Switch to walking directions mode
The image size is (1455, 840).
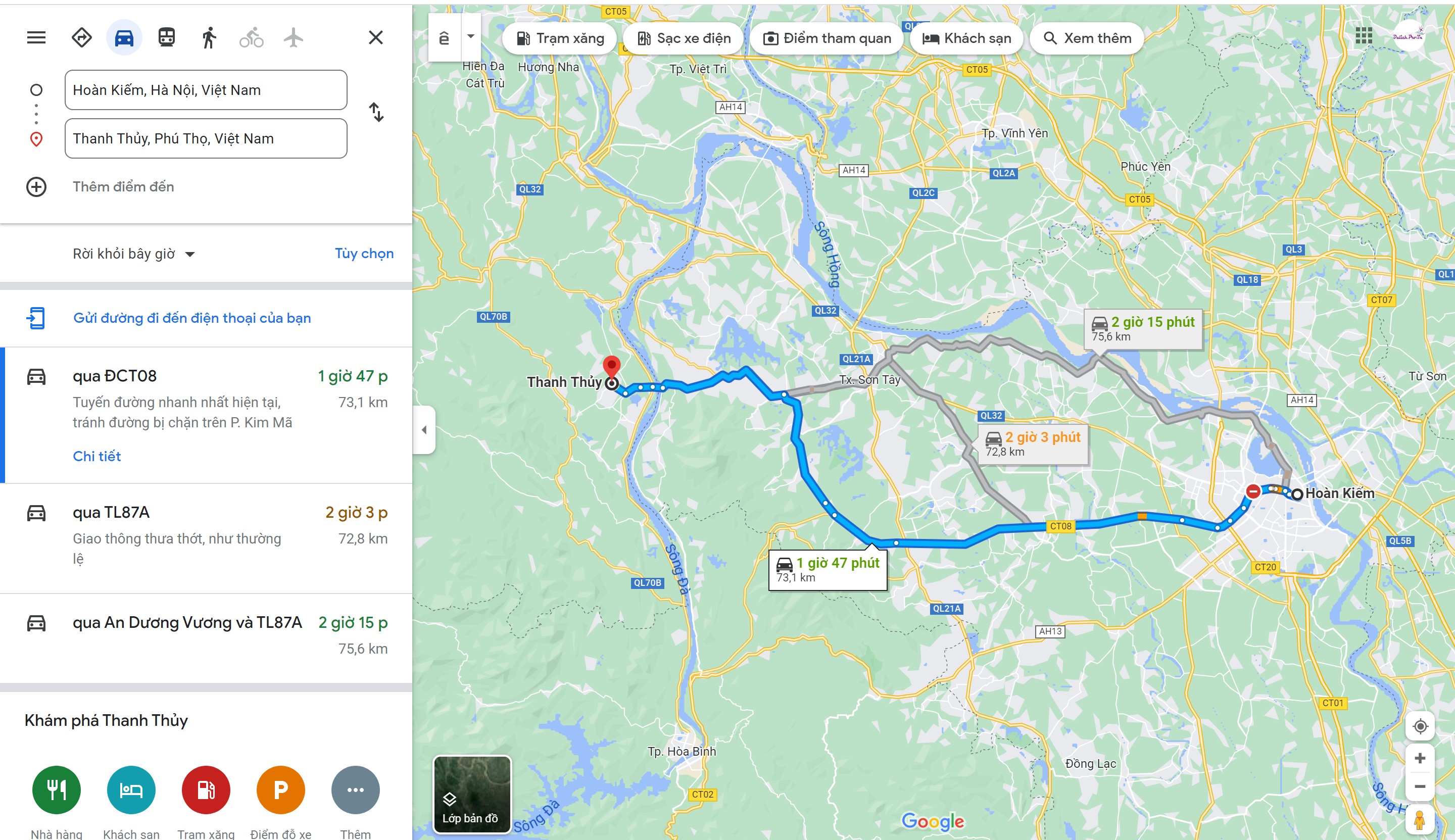click(x=209, y=37)
